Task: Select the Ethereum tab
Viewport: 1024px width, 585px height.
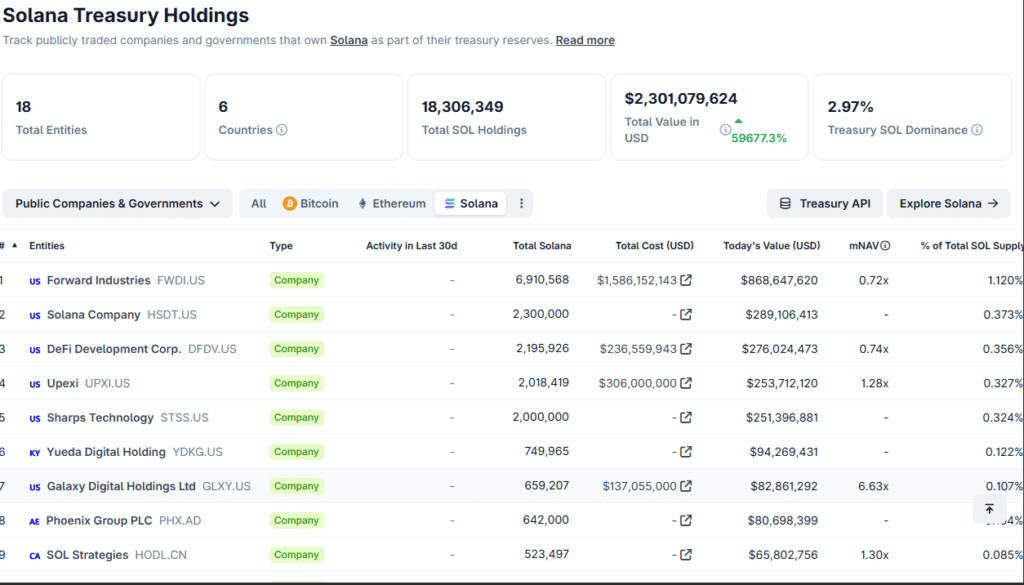Action: pyautogui.click(x=391, y=204)
